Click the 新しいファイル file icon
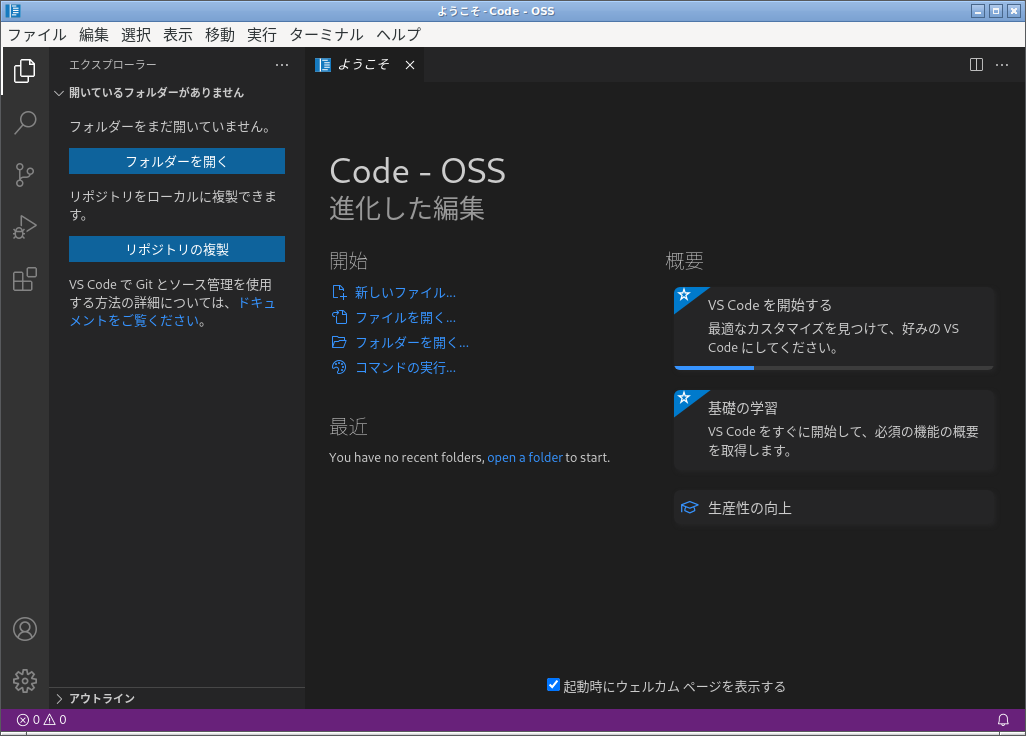Screen dimensions: 1026x736 coord(339,292)
